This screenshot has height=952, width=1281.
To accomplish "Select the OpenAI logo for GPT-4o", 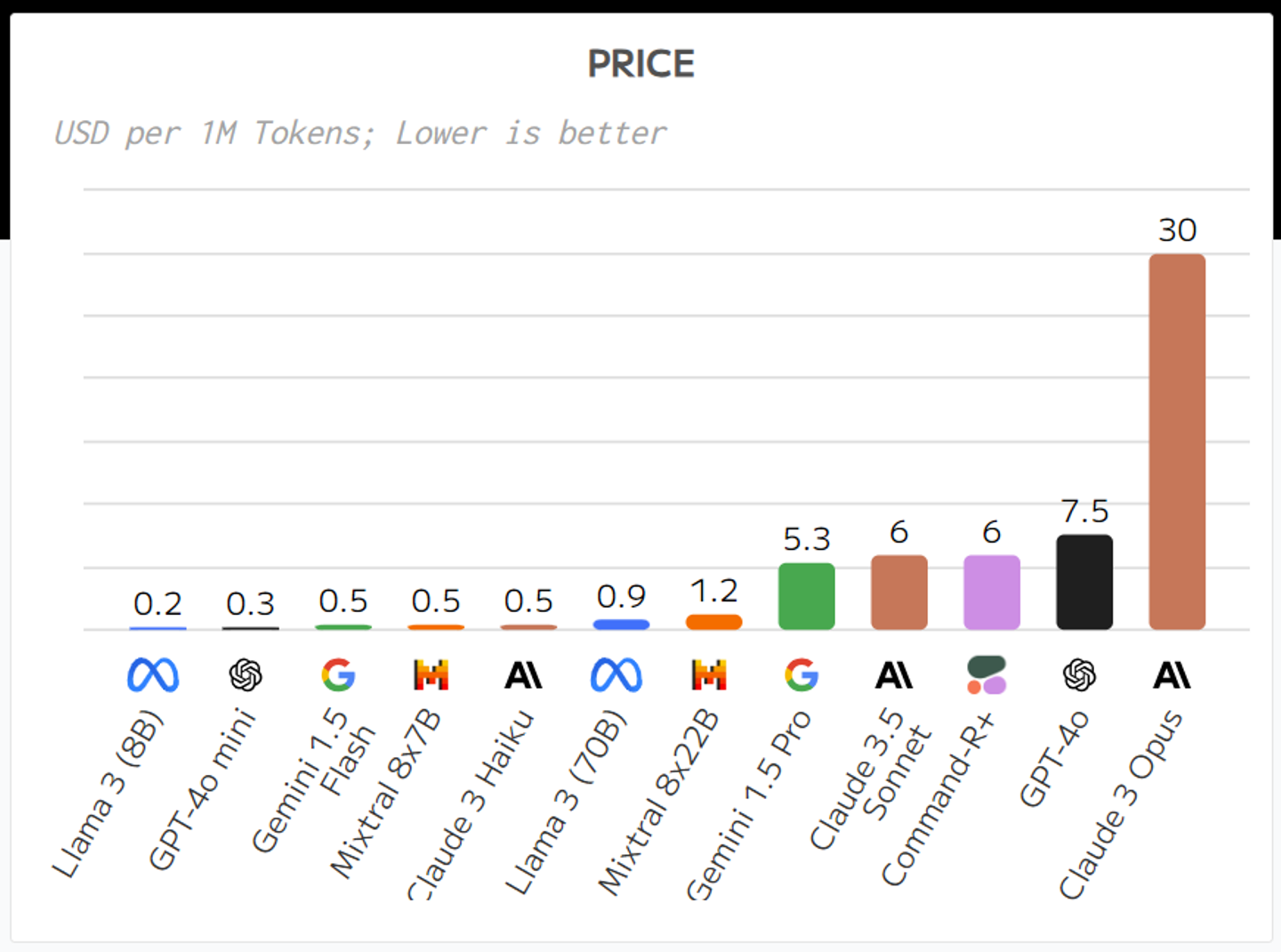I will coord(1080,675).
